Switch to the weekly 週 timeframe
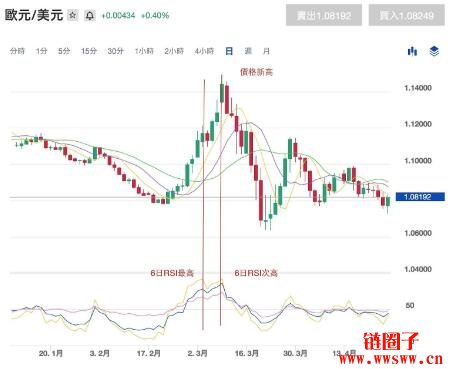 click(x=248, y=51)
